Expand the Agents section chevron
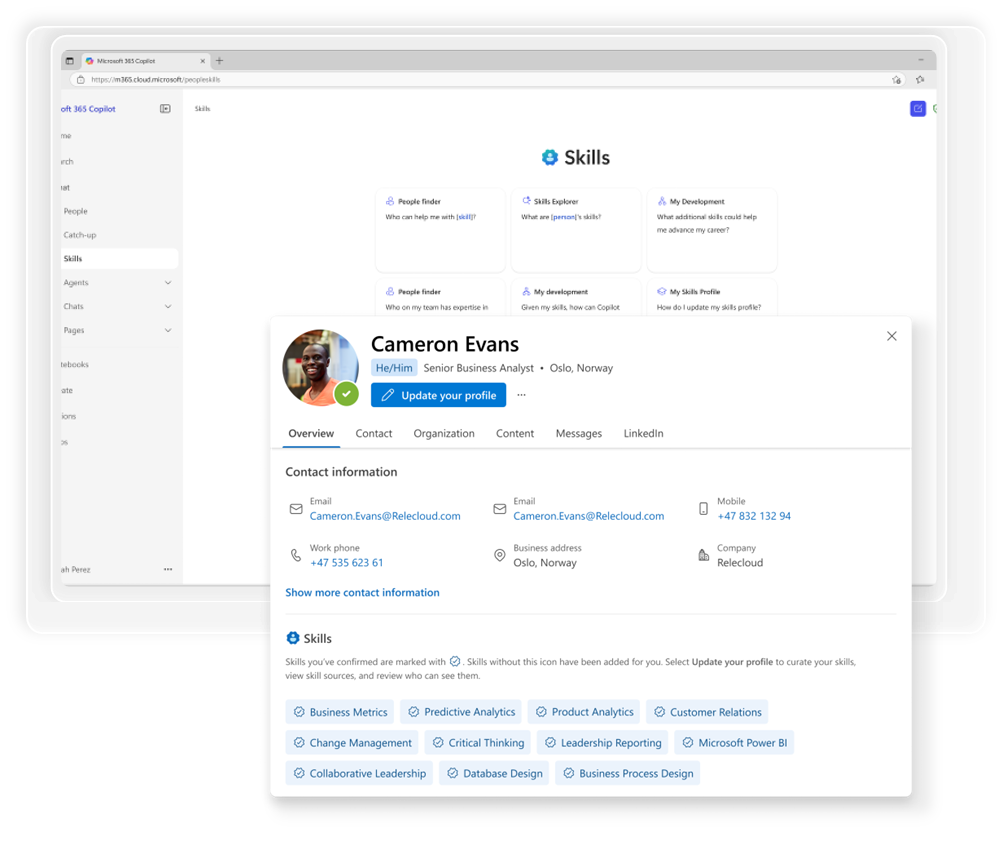The height and width of the screenshot is (854, 1006). coord(168,282)
